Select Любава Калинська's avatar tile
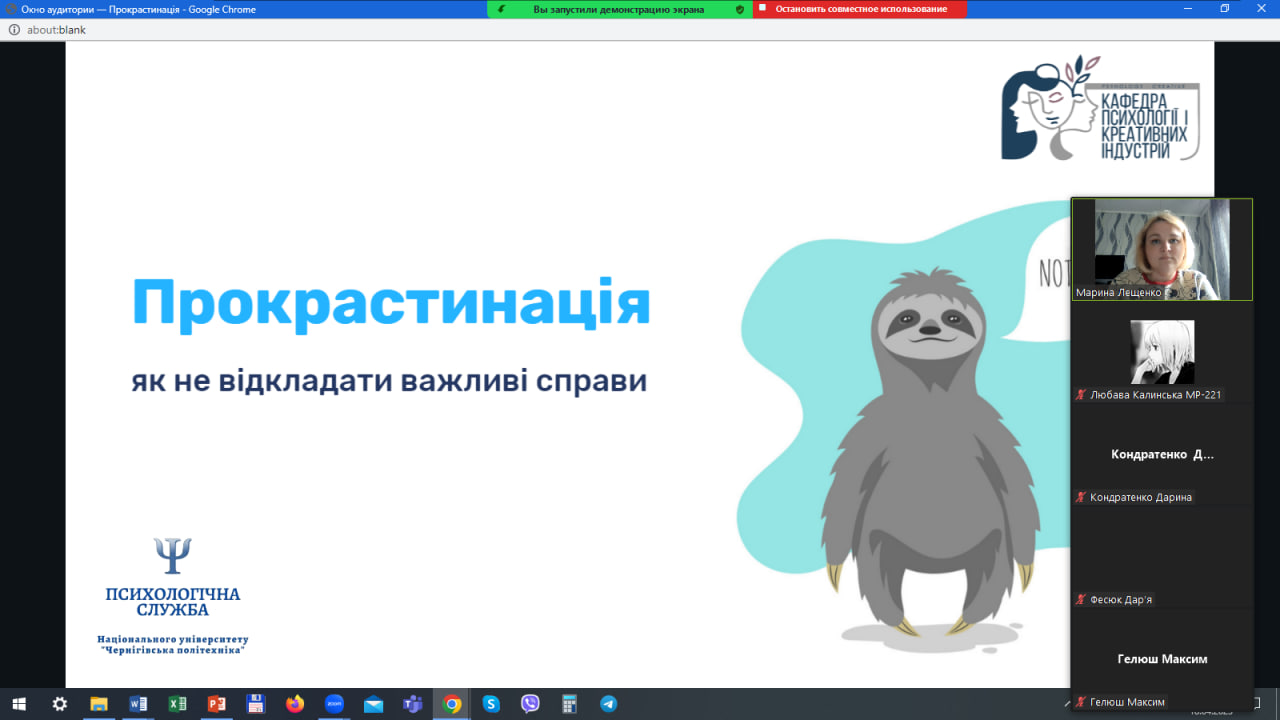The width and height of the screenshot is (1280, 720). (x=1161, y=352)
